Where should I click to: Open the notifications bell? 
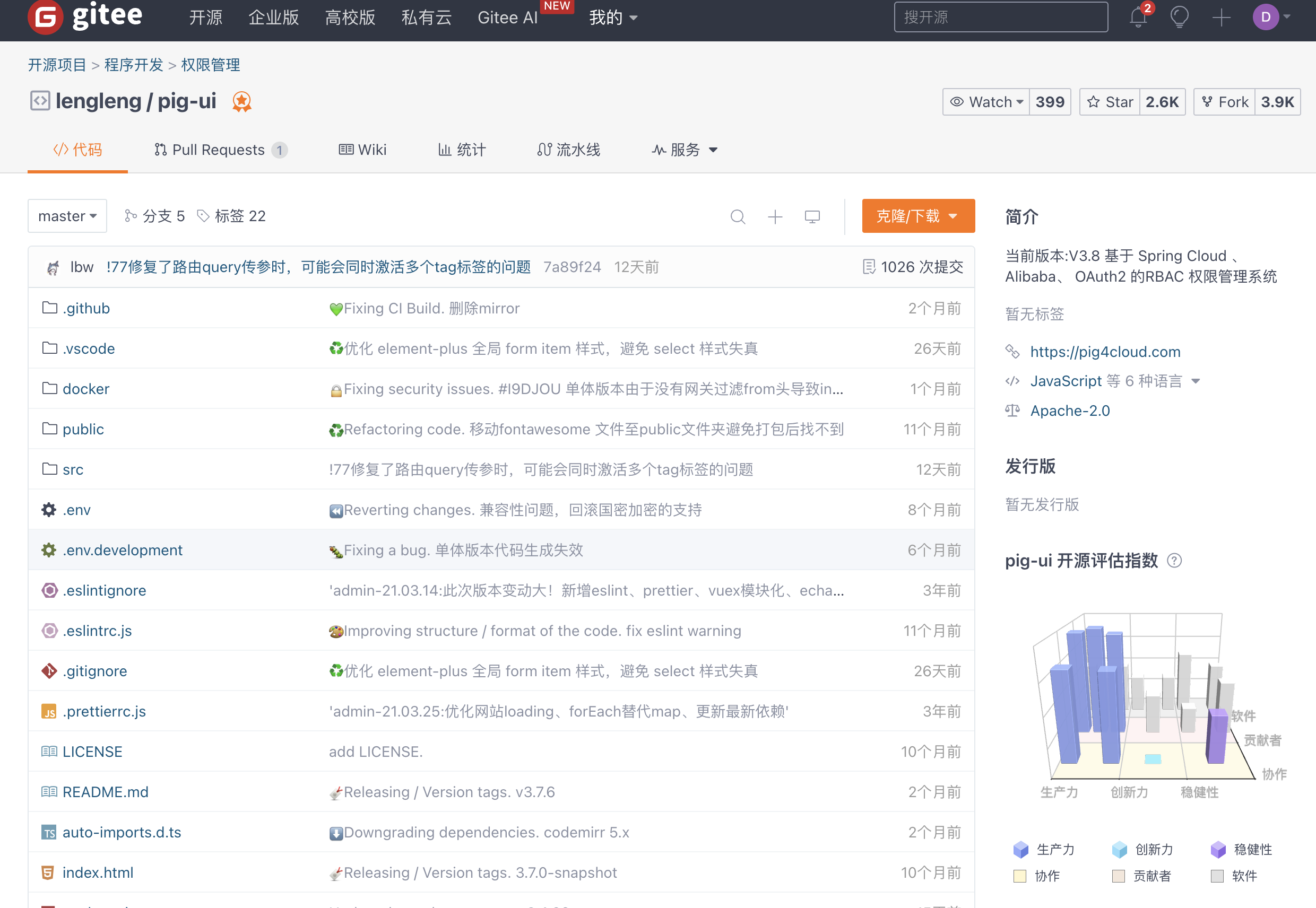tap(1138, 17)
